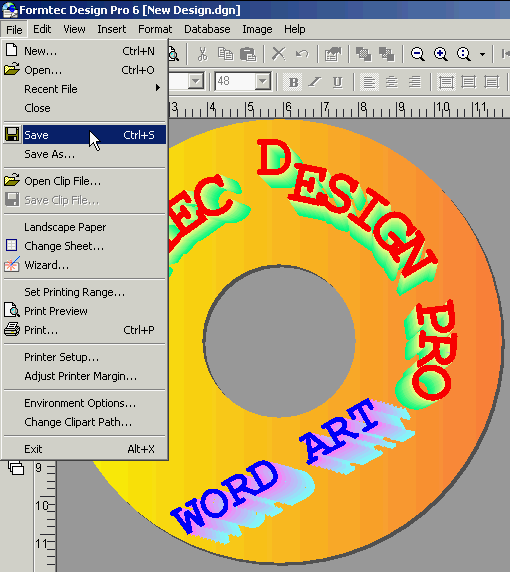The height and width of the screenshot is (572, 510).
Task: Choose Adjust Printer Margin... menu entry
Action: point(85,376)
